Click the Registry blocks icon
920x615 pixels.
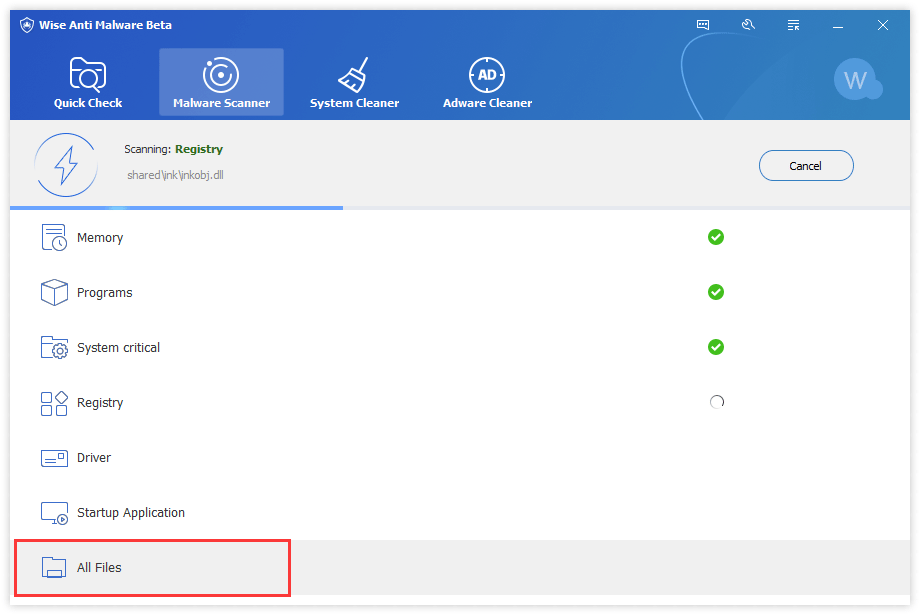54,403
